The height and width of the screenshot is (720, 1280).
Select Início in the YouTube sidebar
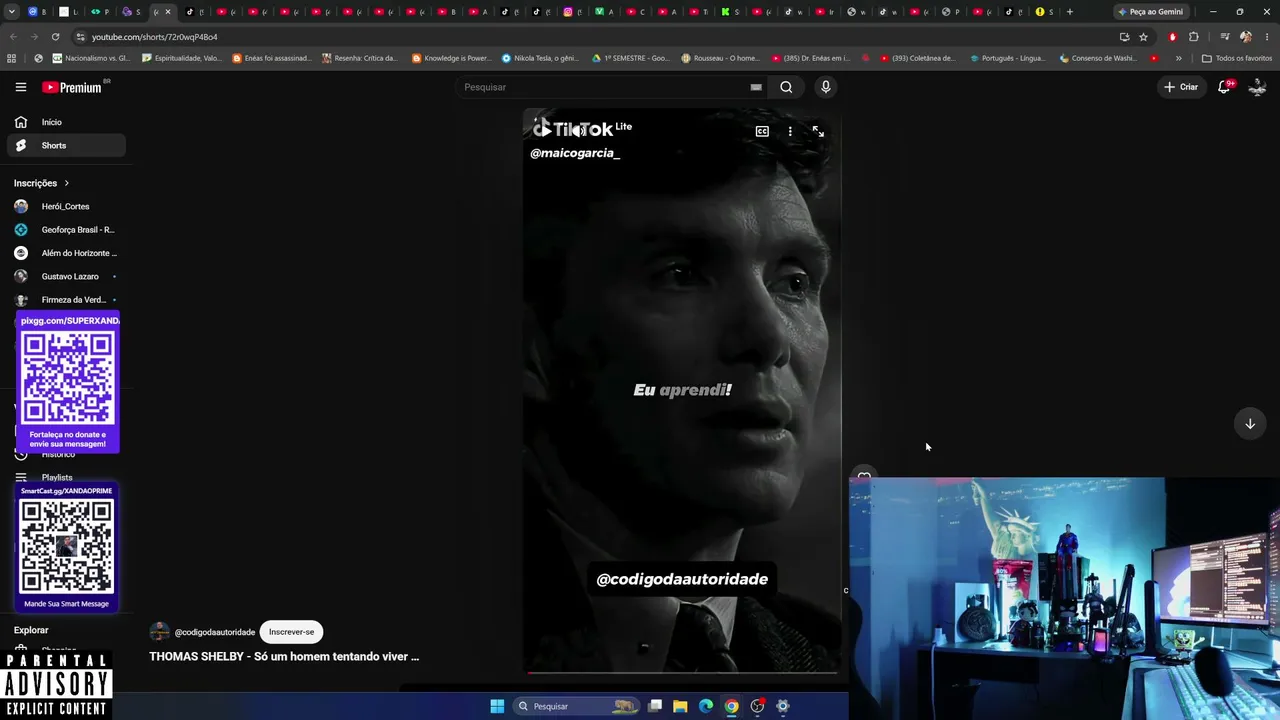(66, 122)
